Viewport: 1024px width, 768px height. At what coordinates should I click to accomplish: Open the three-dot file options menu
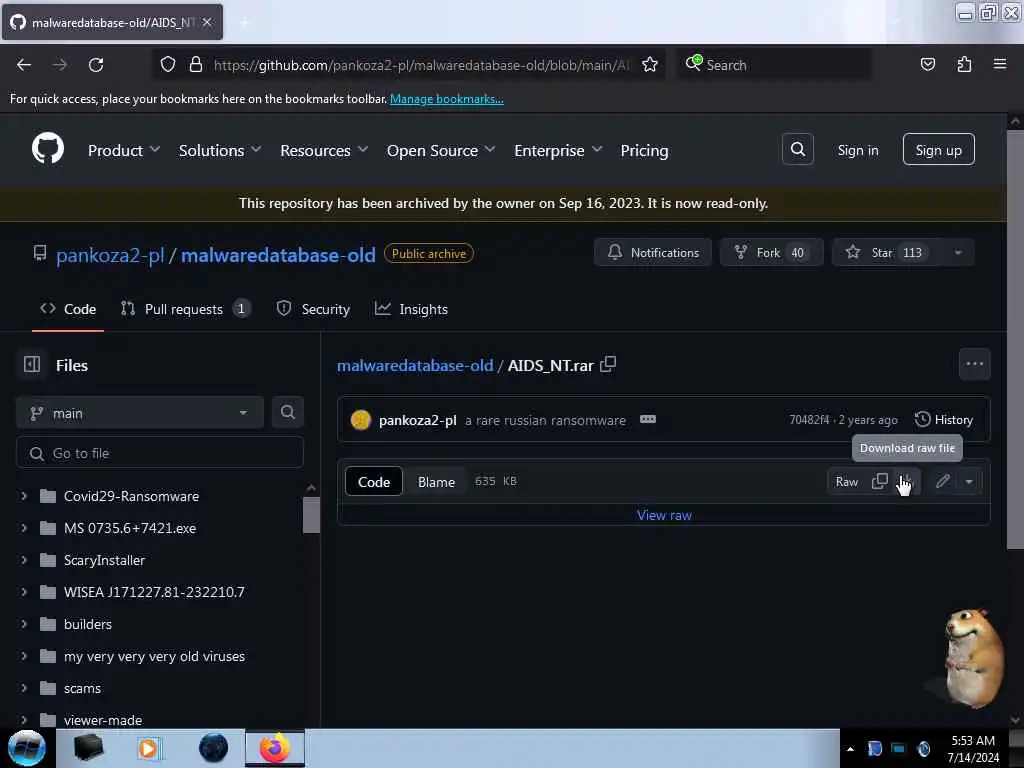[x=974, y=364]
